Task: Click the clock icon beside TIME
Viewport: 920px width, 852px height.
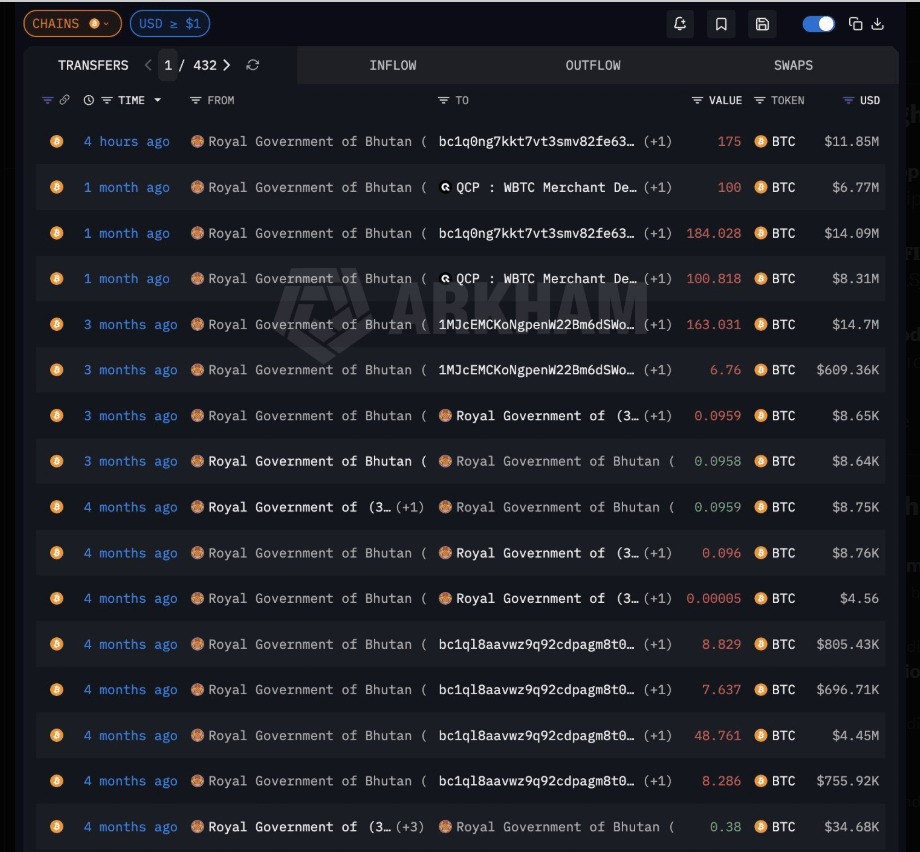Action: point(89,100)
